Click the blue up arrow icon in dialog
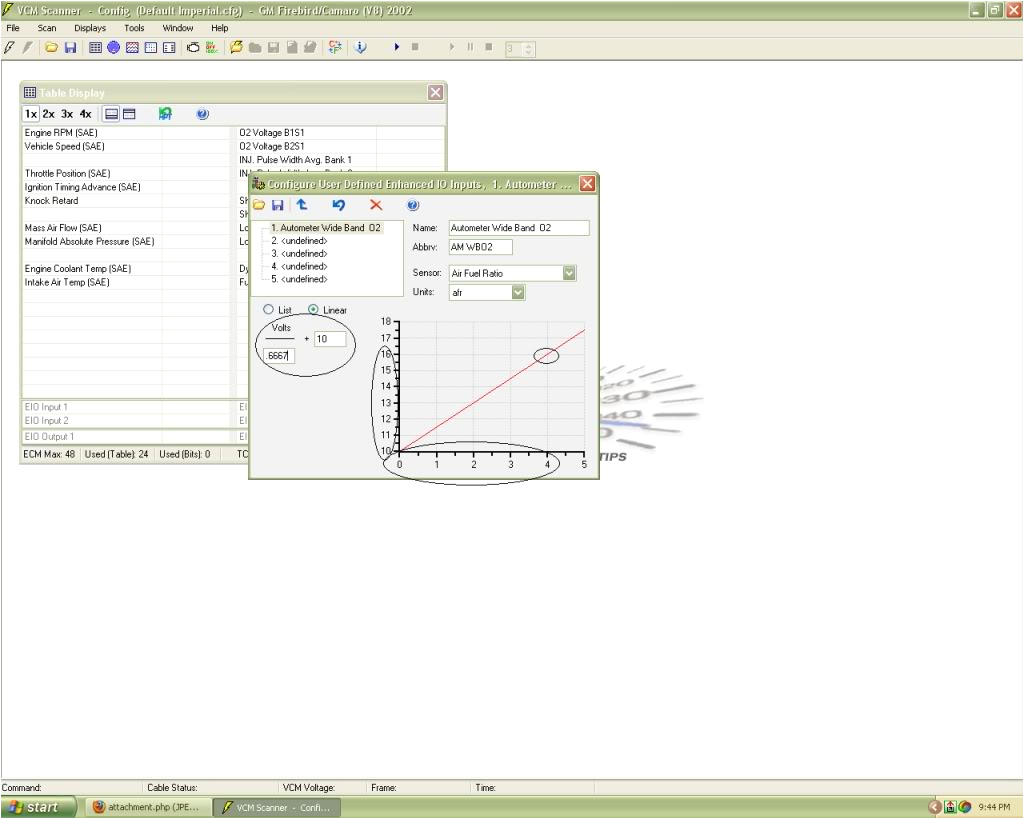This screenshot has height=819, width=1024. [x=301, y=205]
